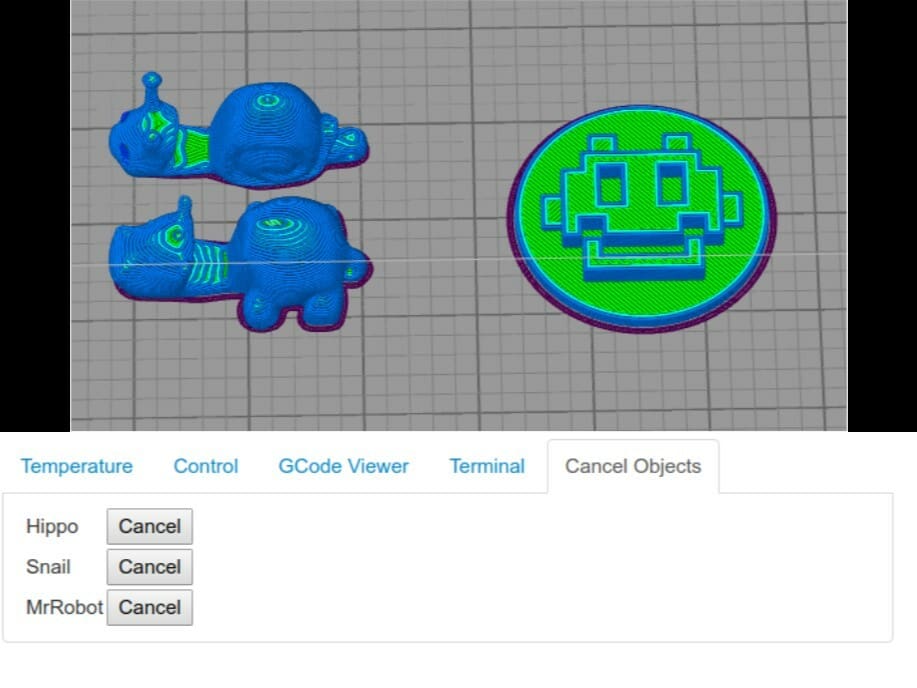917x688 pixels.
Task: Click the Hippo label text
Action: tap(52, 527)
